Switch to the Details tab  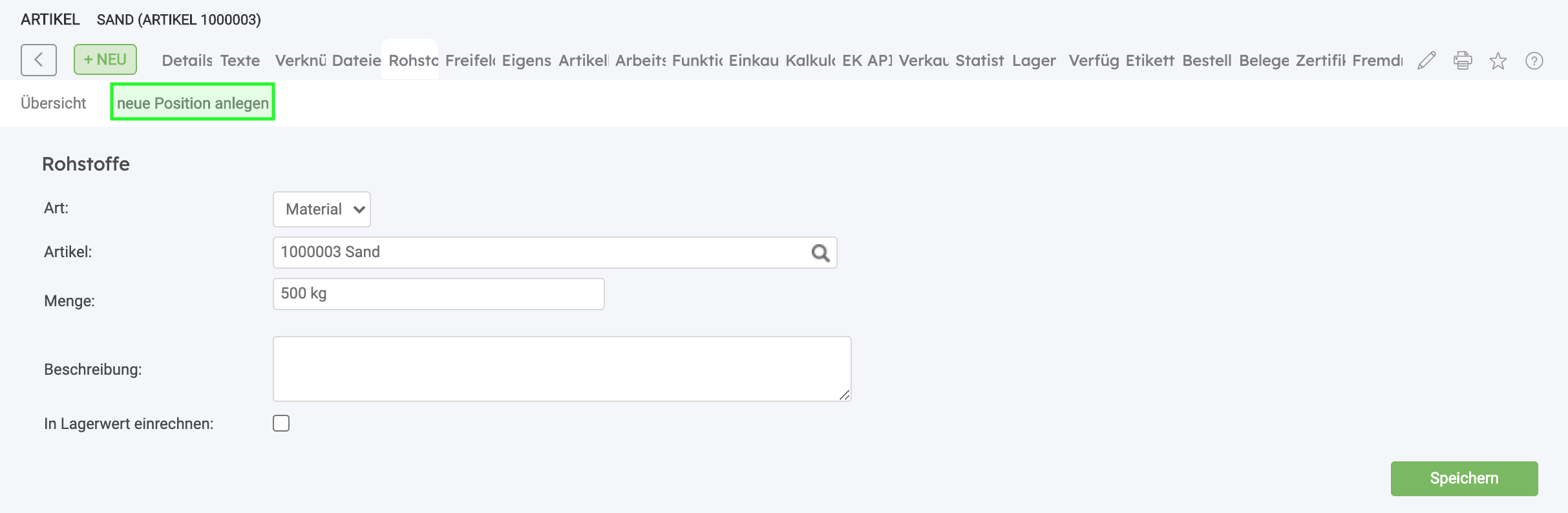pos(187,61)
